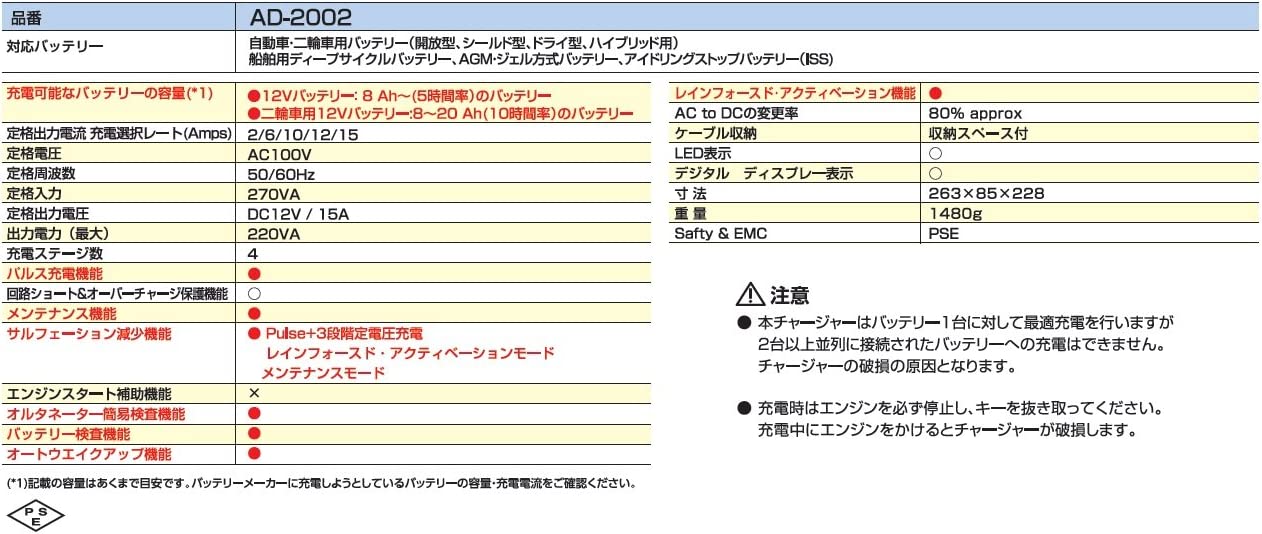Click the red dot in バッテリー検査機能 row
This screenshot has height=534, width=1262.
(x=254, y=434)
